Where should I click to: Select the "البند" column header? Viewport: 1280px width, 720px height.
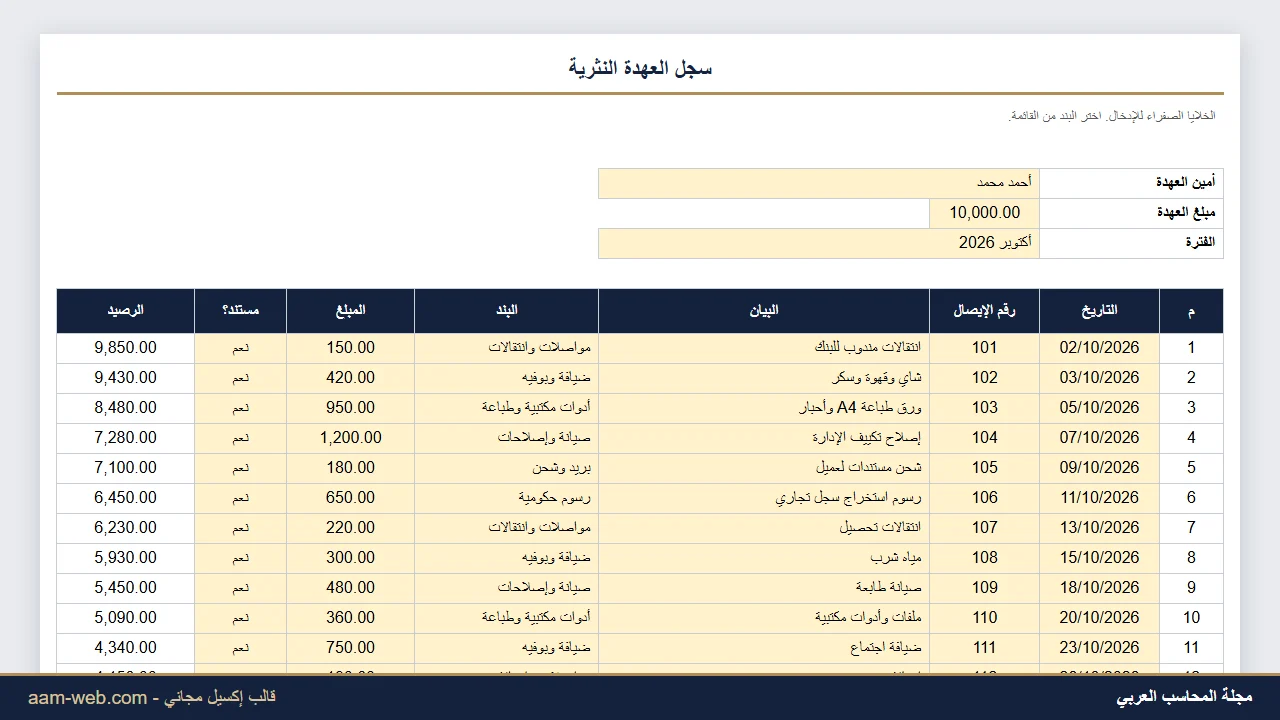(x=507, y=311)
